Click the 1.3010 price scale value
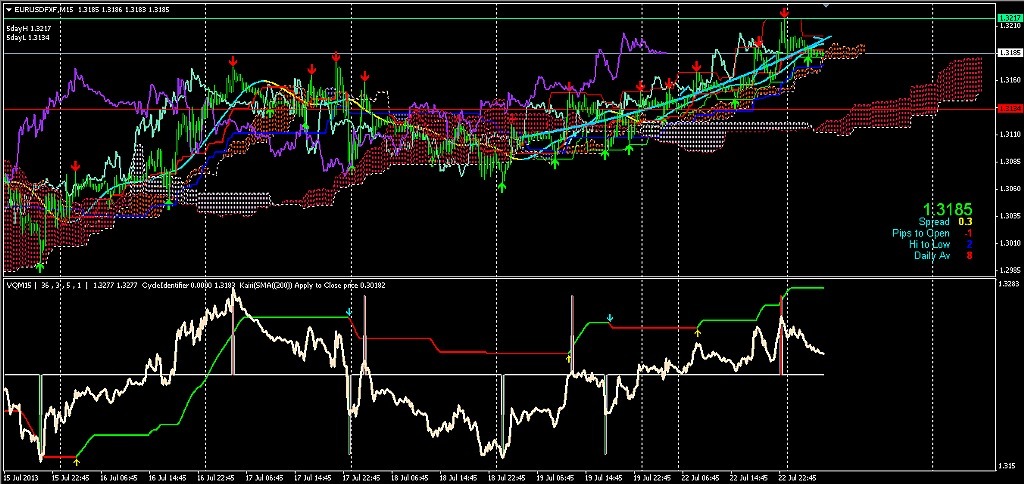Image resolution: width=1024 pixels, height=484 pixels. coord(1009,243)
